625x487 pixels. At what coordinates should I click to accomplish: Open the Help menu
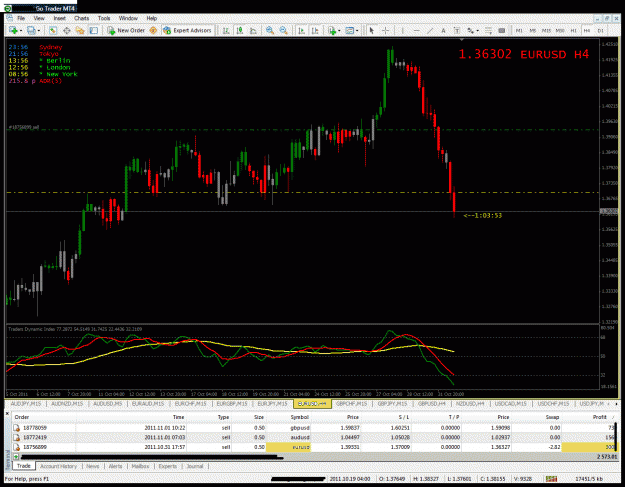pos(151,18)
